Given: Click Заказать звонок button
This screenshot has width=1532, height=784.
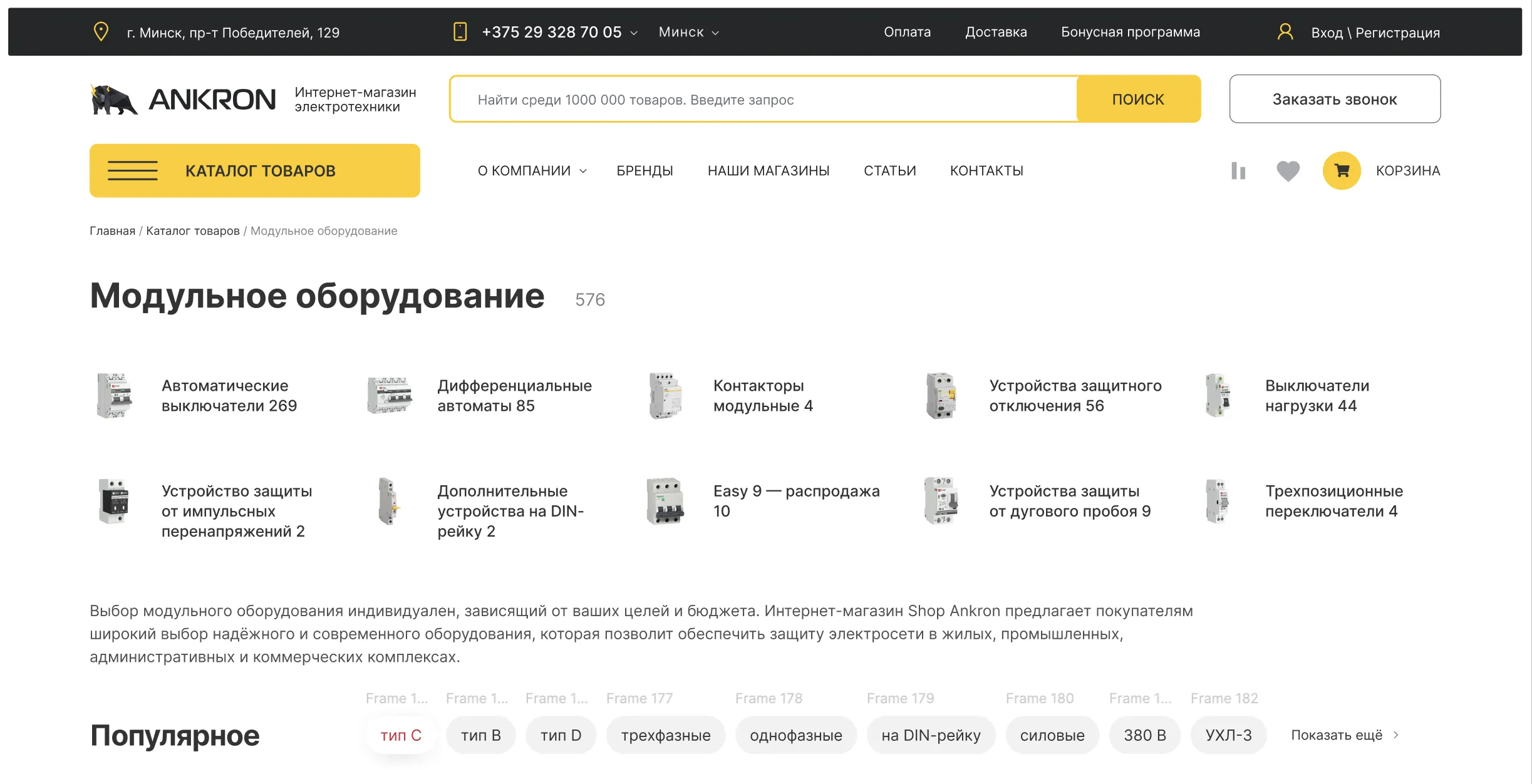Looking at the screenshot, I should tap(1335, 99).
